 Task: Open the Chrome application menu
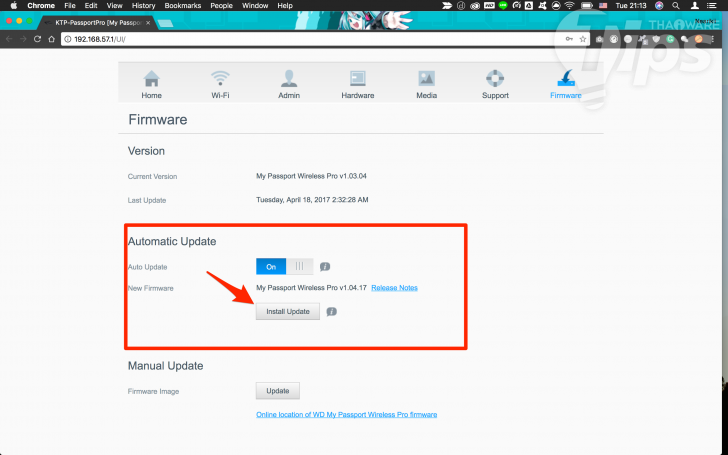(x=41, y=6)
